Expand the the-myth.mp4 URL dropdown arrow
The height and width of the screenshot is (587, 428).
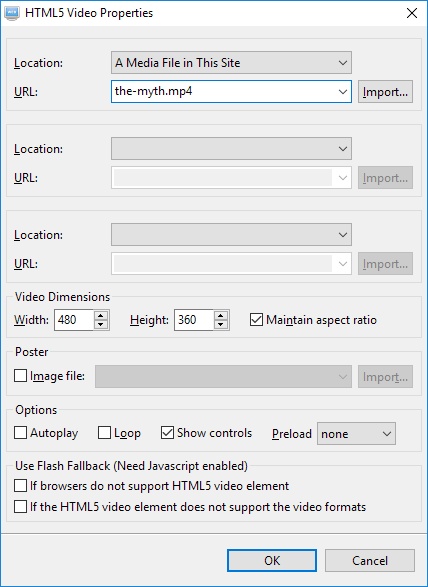click(x=342, y=91)
